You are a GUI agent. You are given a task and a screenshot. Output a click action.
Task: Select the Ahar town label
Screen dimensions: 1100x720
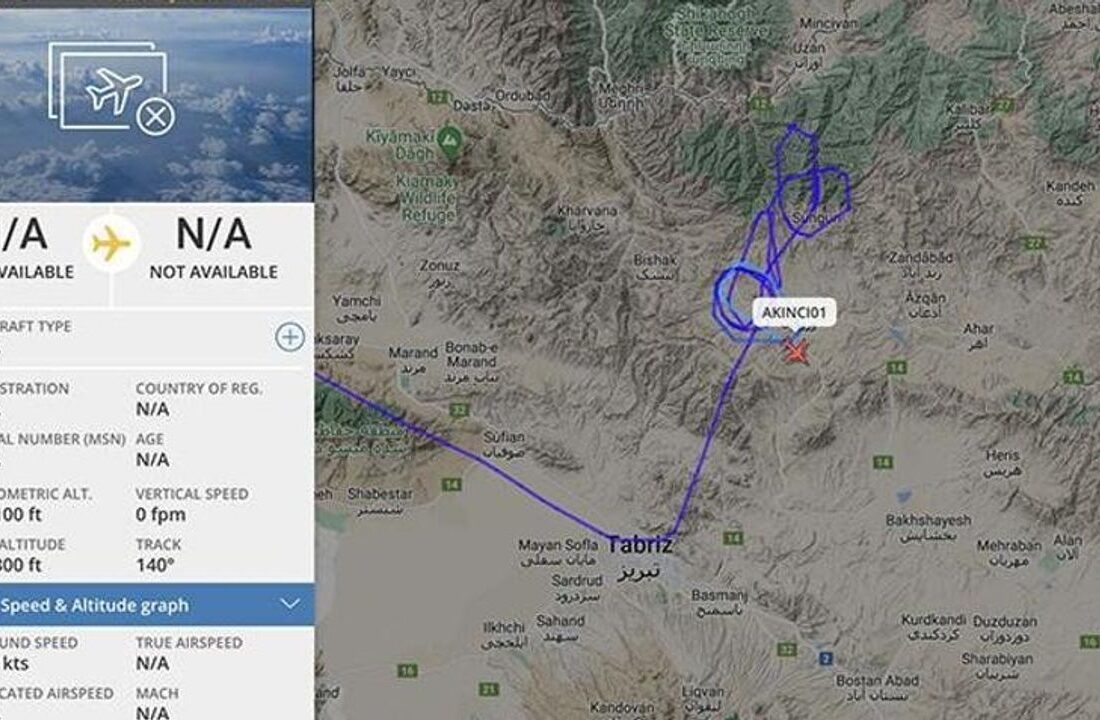click(x=978, y=328)
